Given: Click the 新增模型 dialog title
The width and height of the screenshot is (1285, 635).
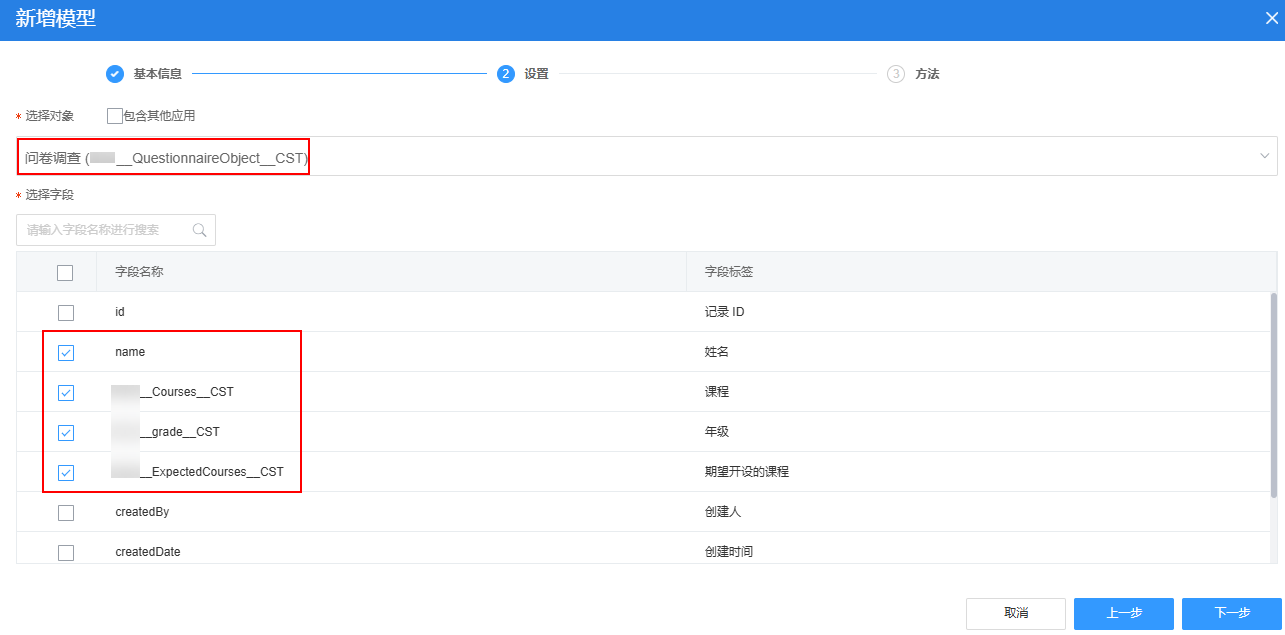Looking at the screenshot, I should pos(56,18).
